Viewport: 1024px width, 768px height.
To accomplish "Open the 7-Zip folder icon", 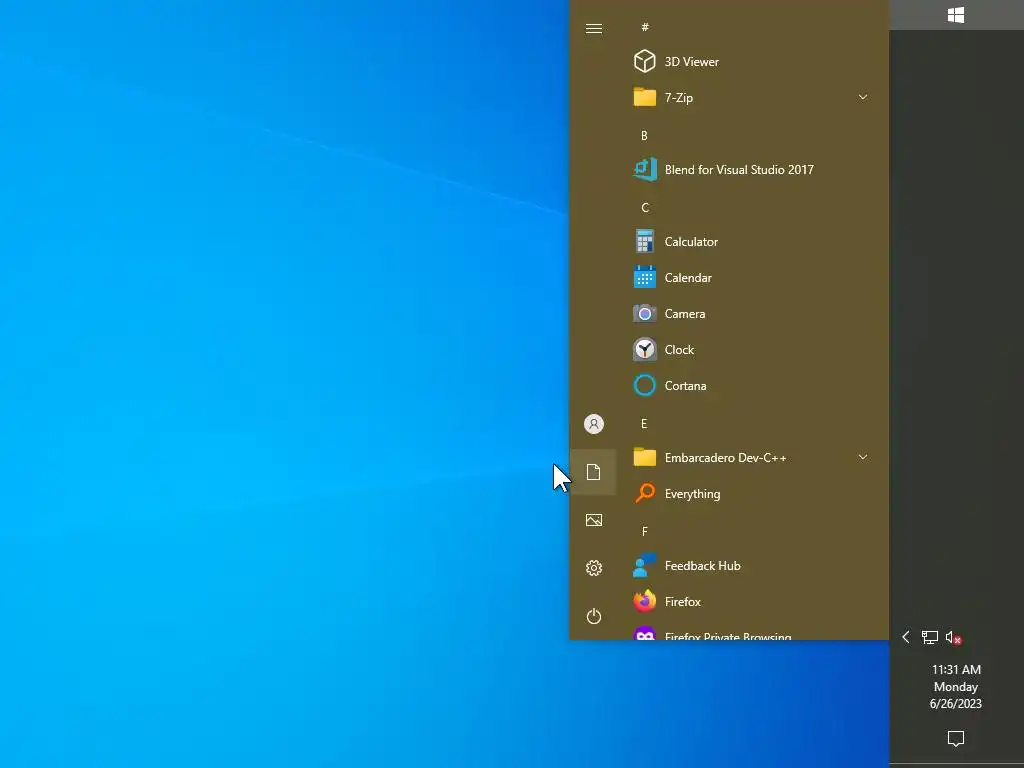I will point(645,97).
